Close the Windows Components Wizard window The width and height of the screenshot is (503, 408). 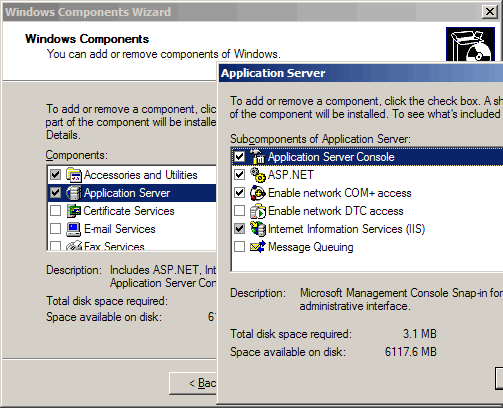point(490,12)
